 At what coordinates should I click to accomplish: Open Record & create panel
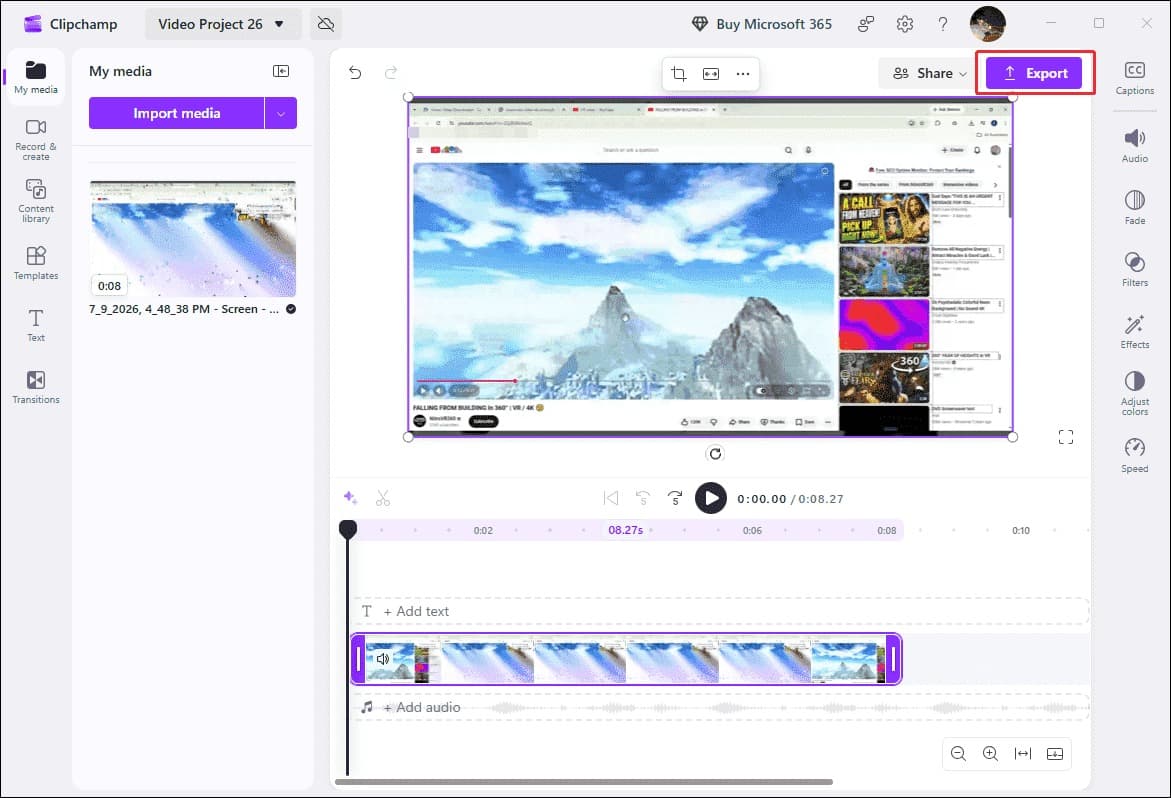[x=35, y=140]
